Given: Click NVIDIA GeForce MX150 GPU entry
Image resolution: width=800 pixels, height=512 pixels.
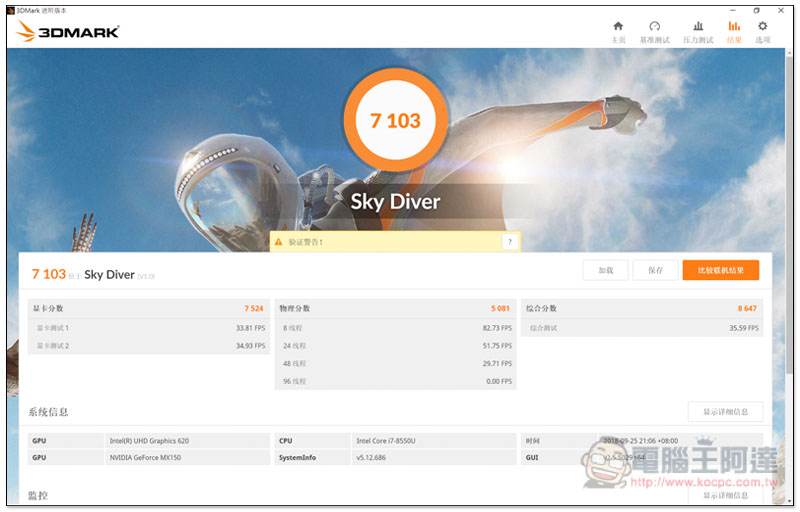Looking at the screenshot, I should click(145, 457).
